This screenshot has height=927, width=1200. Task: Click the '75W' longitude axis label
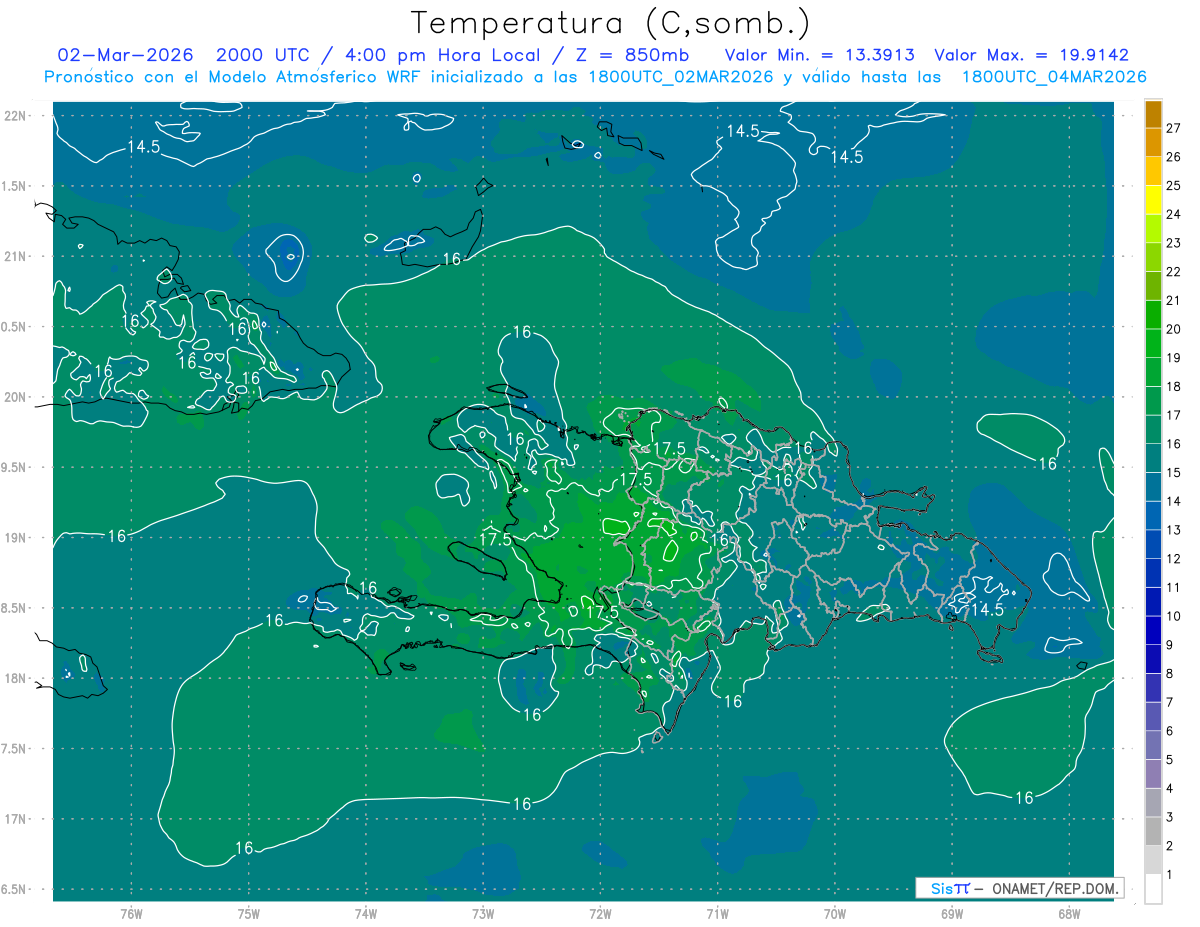point(248,913)
